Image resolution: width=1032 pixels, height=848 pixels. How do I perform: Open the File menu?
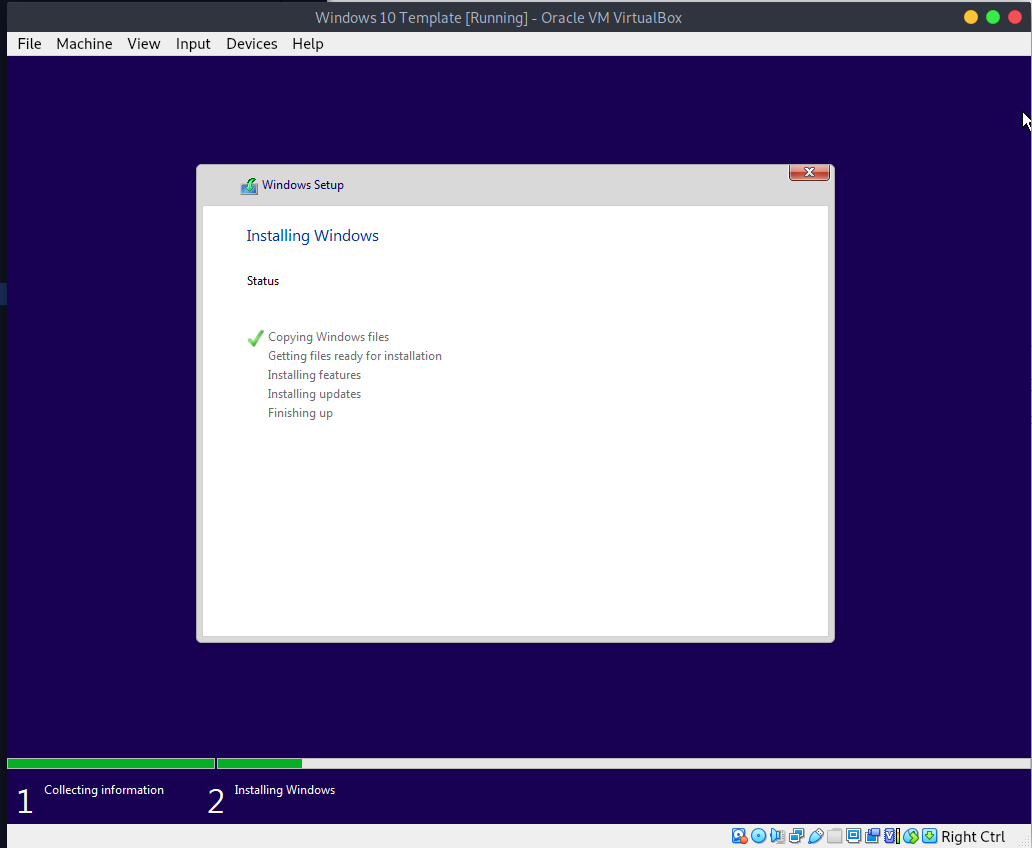[x=29, y=43]
